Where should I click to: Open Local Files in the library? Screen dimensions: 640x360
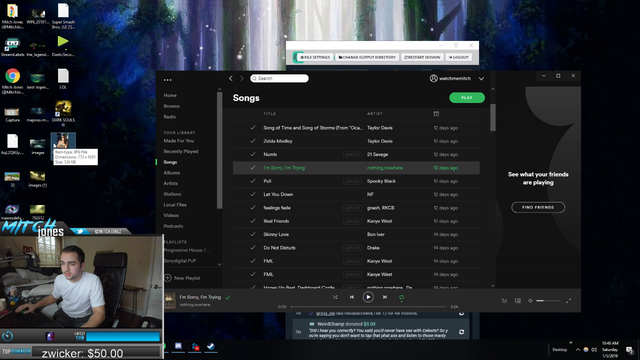[175, 204]
